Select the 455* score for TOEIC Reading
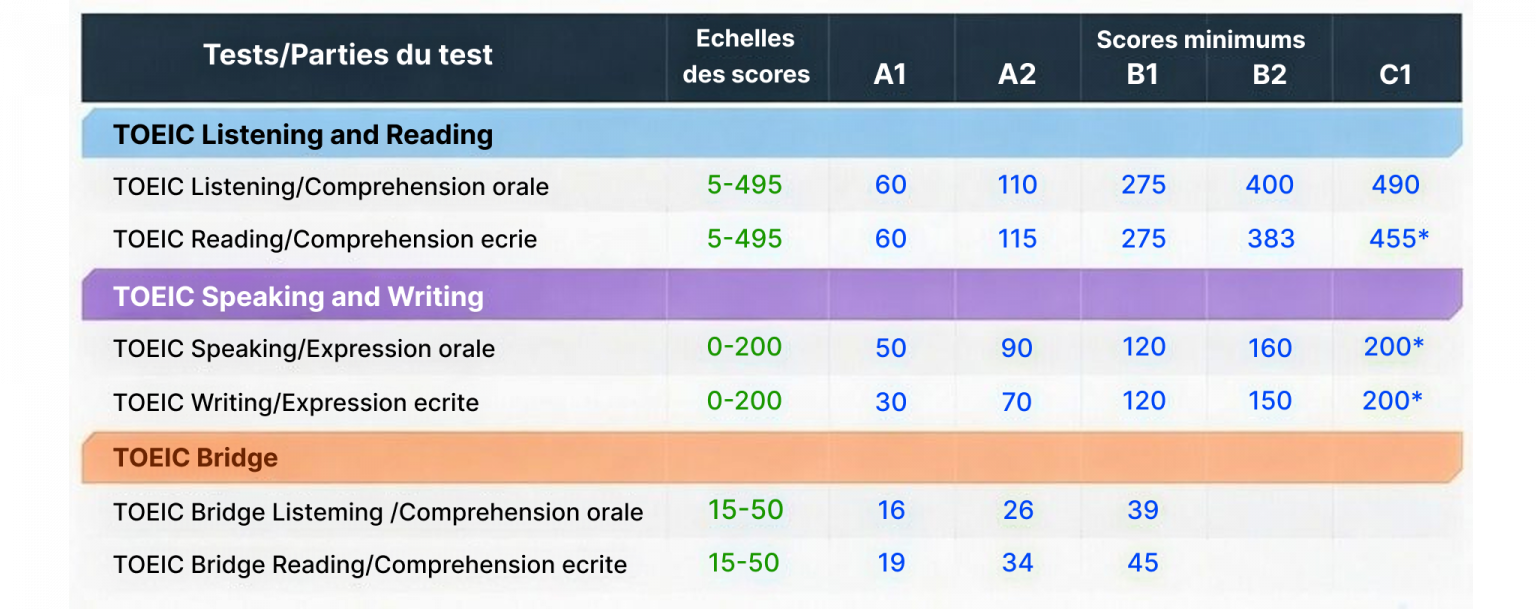The image size is (1536, 609). coord(1398,239)
